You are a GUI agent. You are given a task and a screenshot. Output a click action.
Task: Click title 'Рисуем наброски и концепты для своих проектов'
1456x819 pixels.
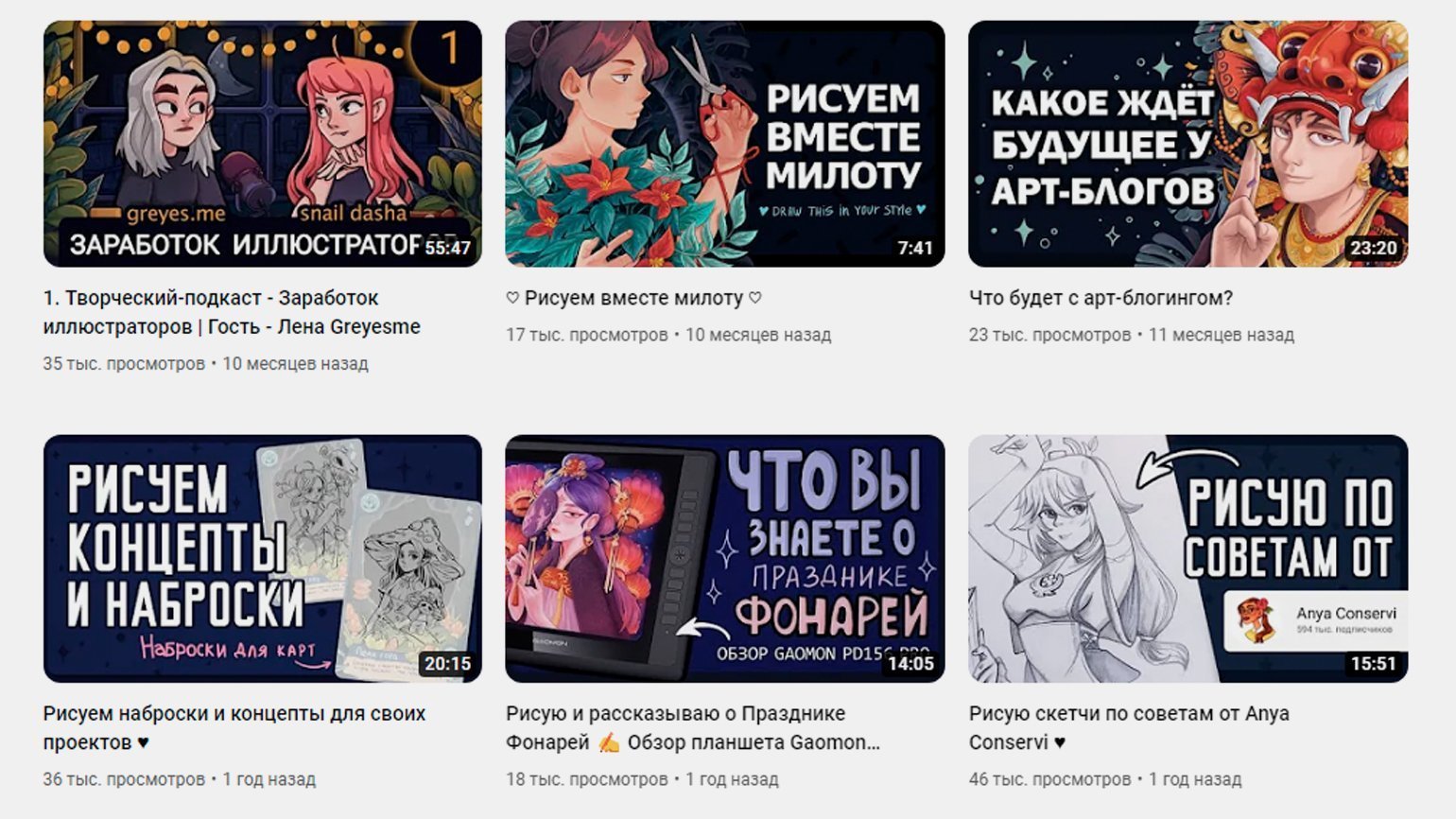point(234,727)
